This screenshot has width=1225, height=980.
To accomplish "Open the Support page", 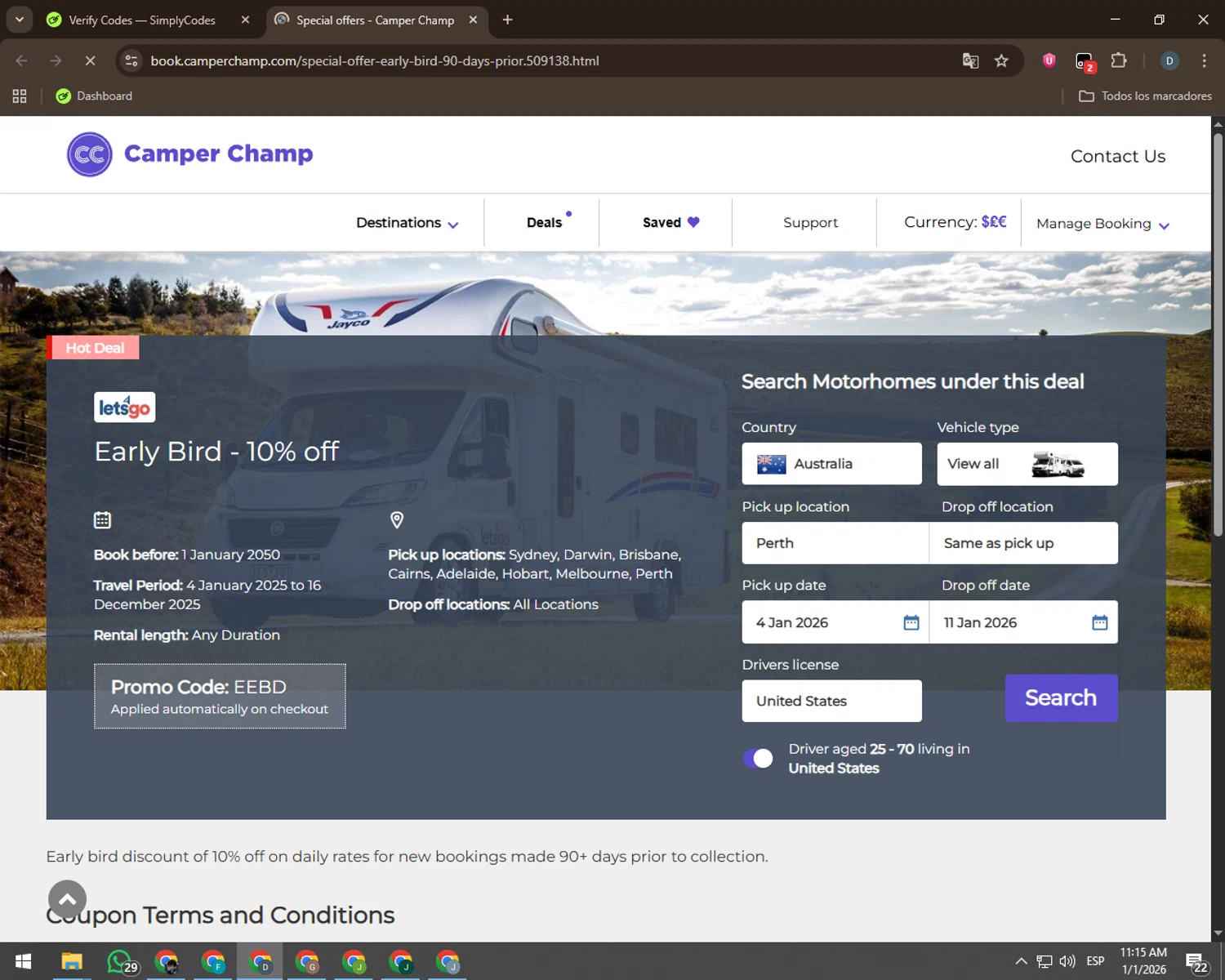I will tap(810, 223).
